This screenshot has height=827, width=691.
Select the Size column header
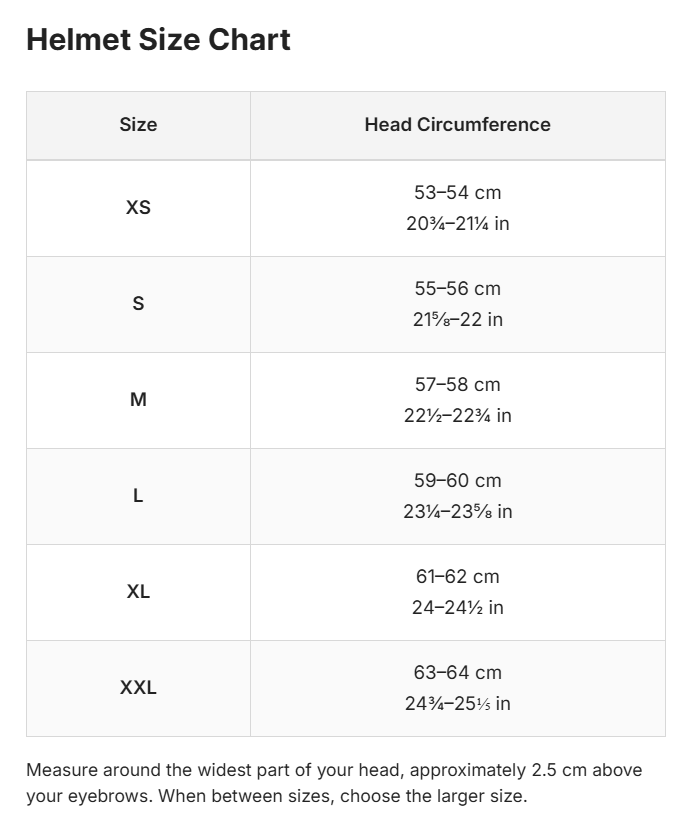(138, 126)
